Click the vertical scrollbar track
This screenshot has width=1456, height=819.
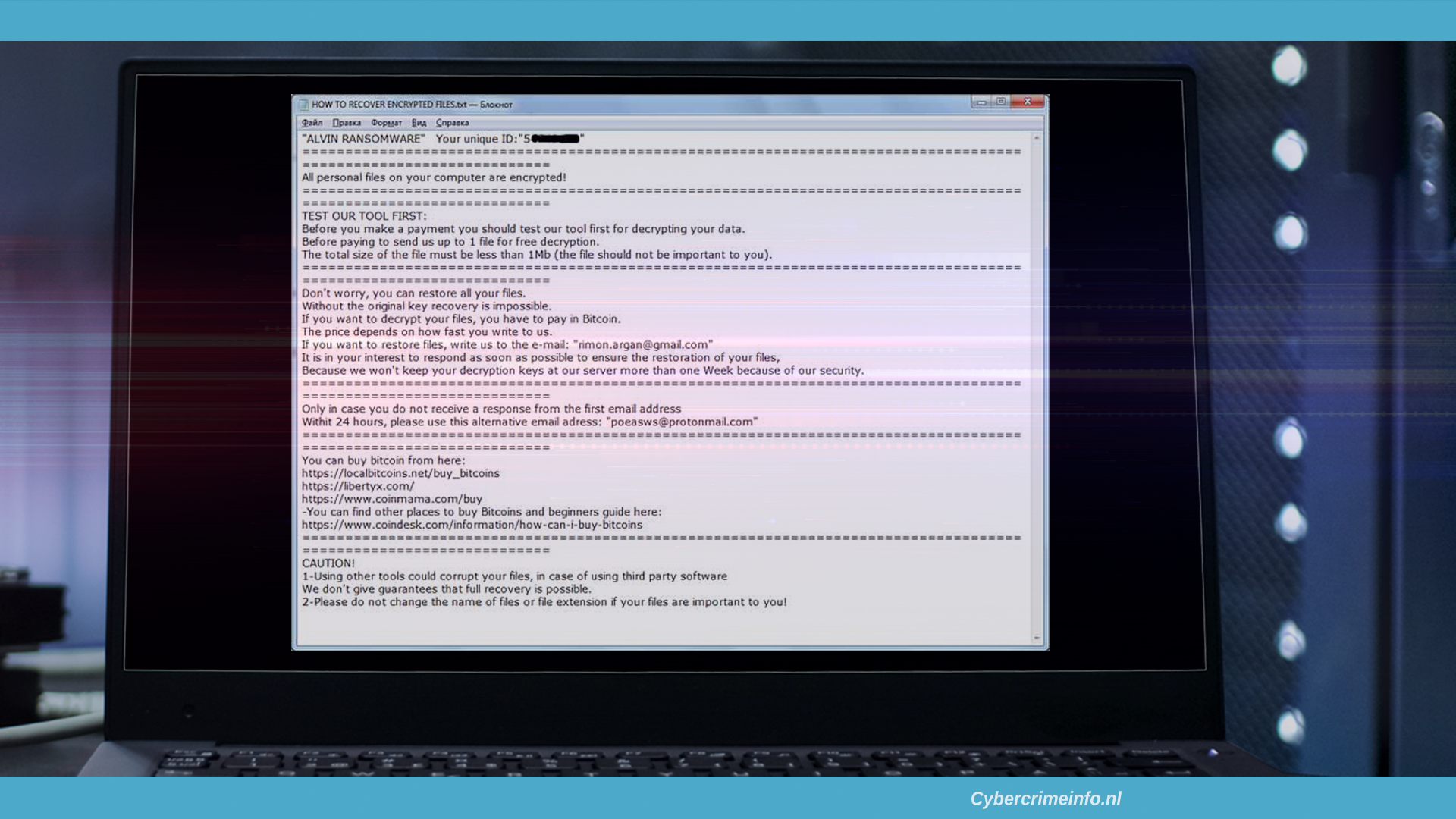pos(1037,388)
